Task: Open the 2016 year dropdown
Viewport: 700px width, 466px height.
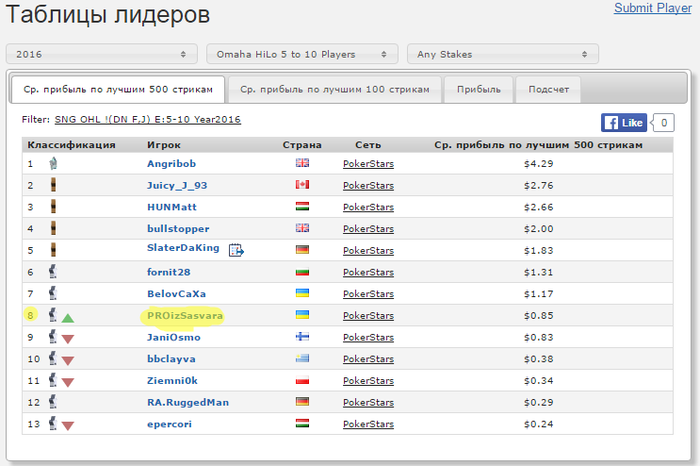Action: (102, 54)
